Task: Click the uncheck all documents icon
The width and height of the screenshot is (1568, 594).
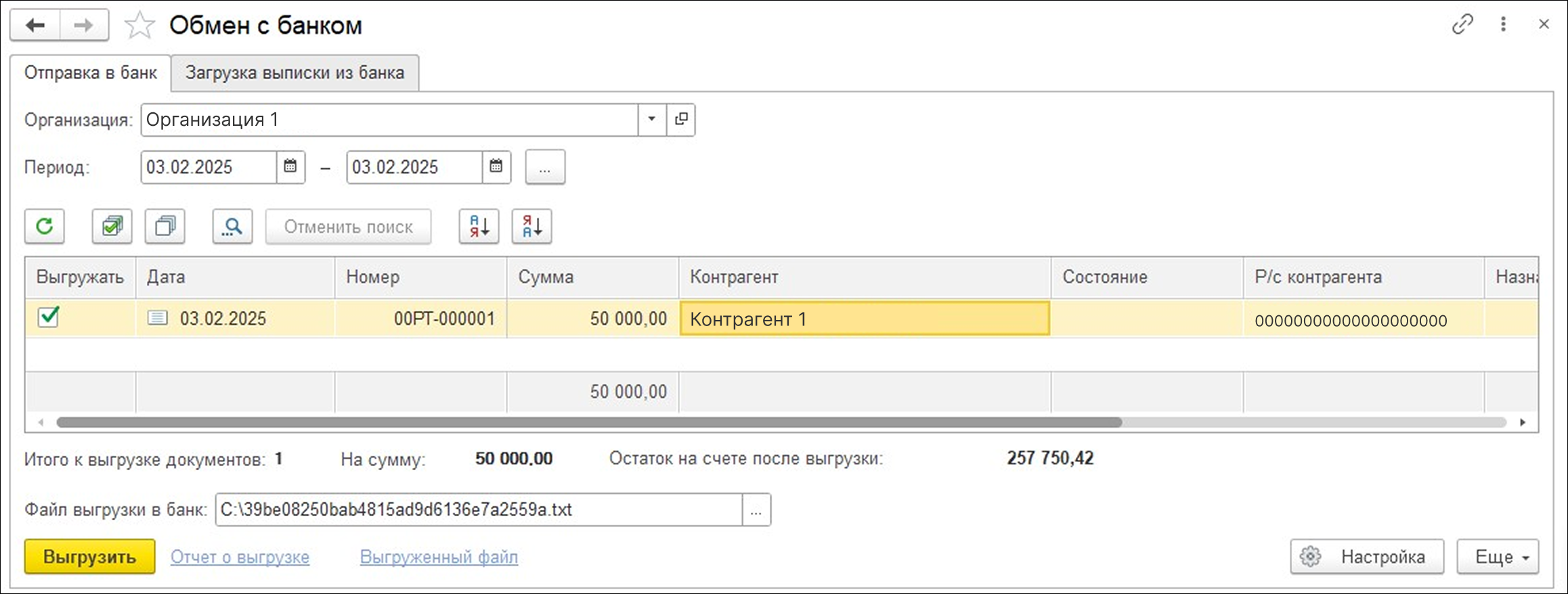Action: 165,226
